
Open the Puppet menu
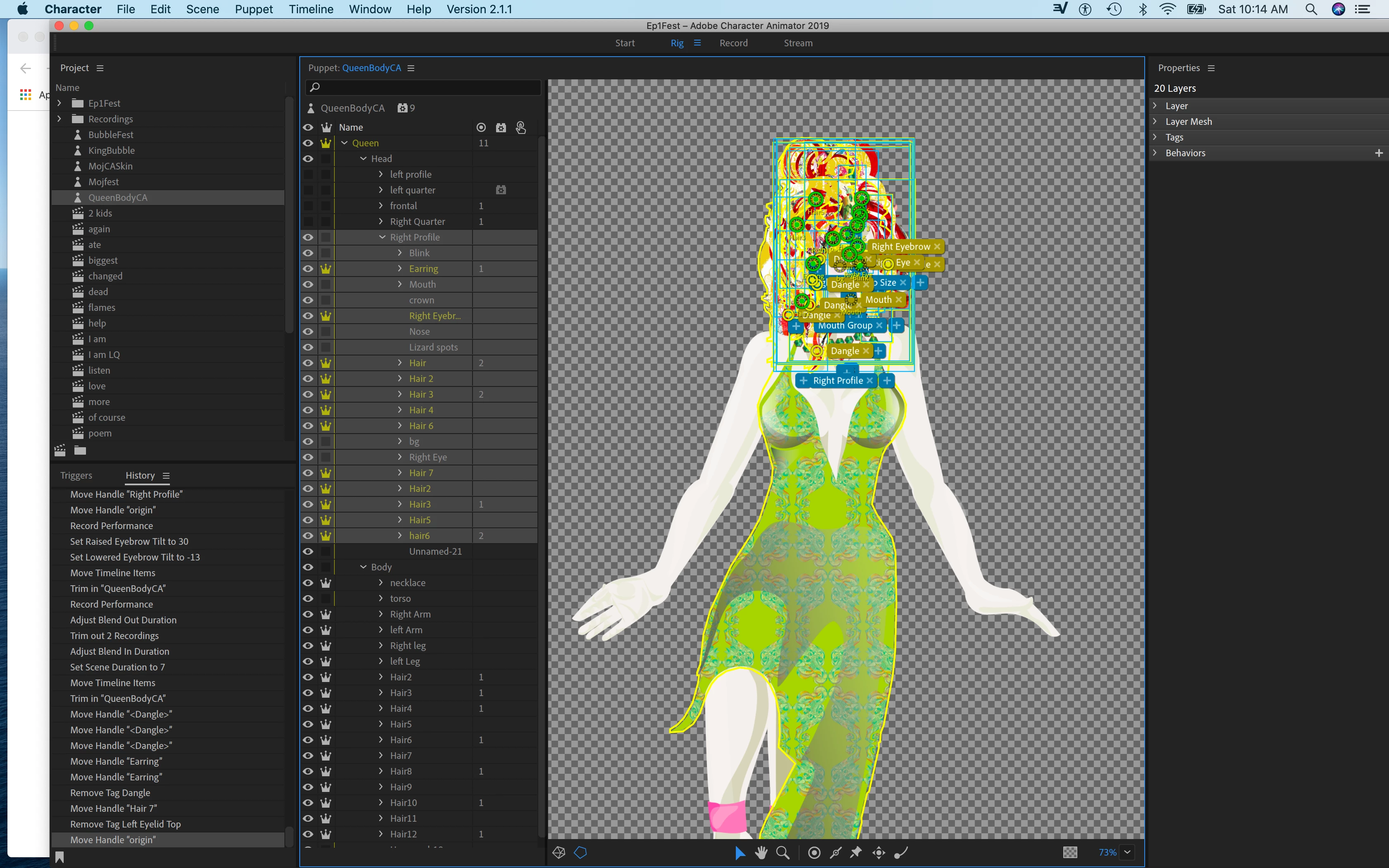point(253,9)
